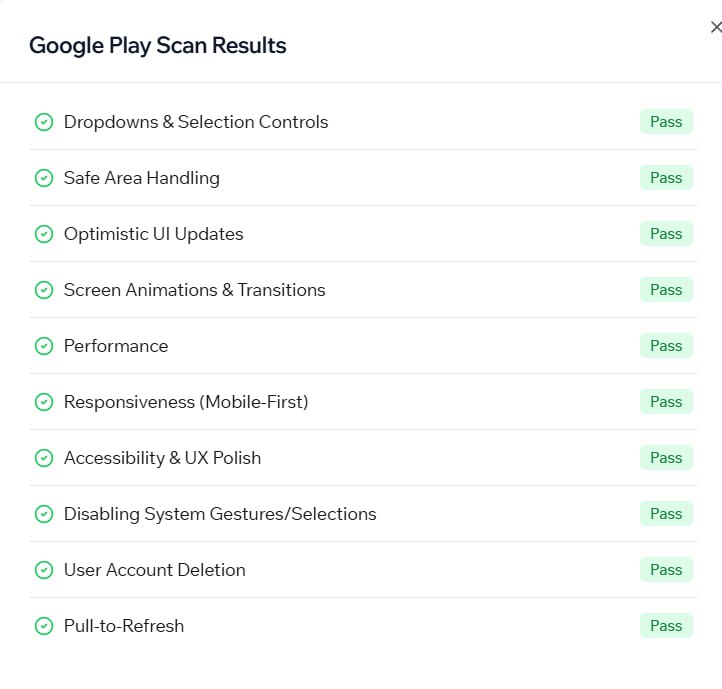Click check icon for Screen Animations & Transitions
The width and height of the screenshot is (722, 689).
click(43, 290)
